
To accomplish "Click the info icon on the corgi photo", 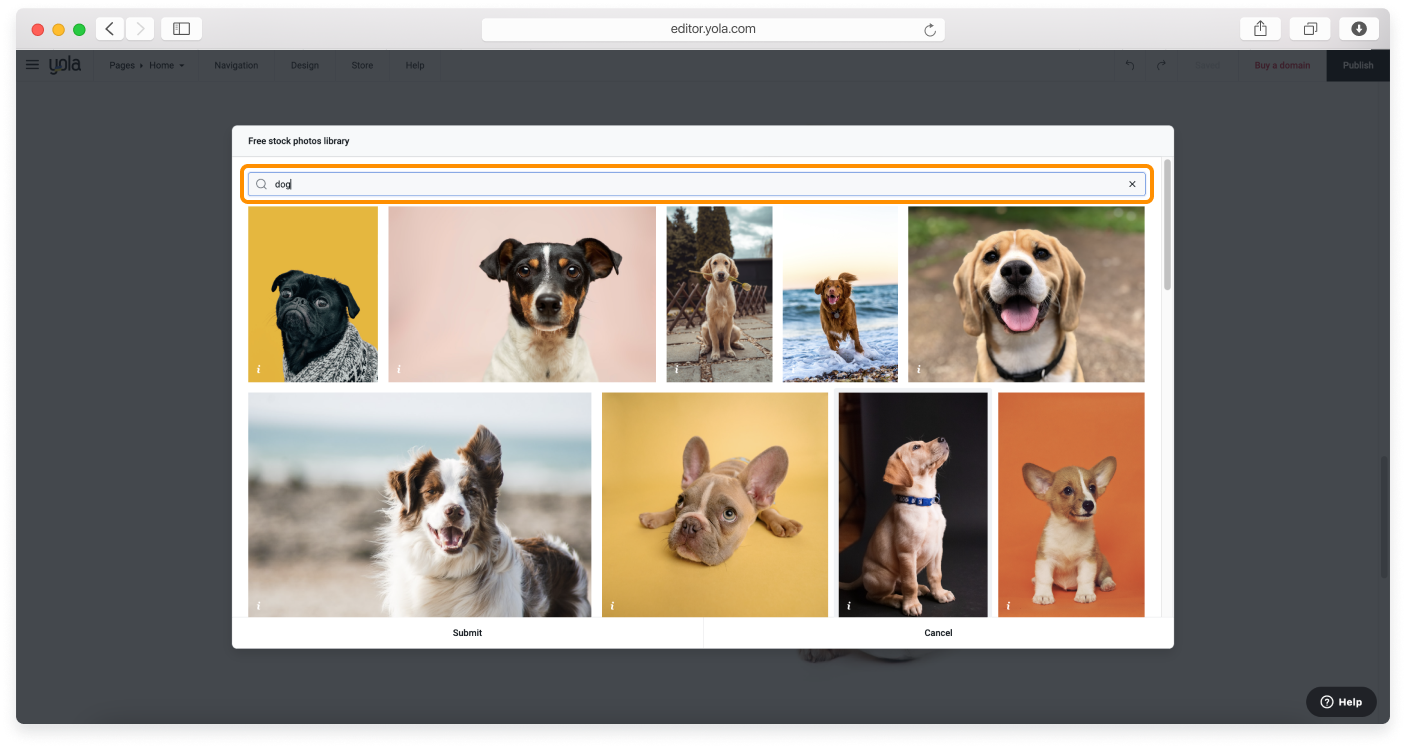I will pyautogui.click(x=1008, y=604).
